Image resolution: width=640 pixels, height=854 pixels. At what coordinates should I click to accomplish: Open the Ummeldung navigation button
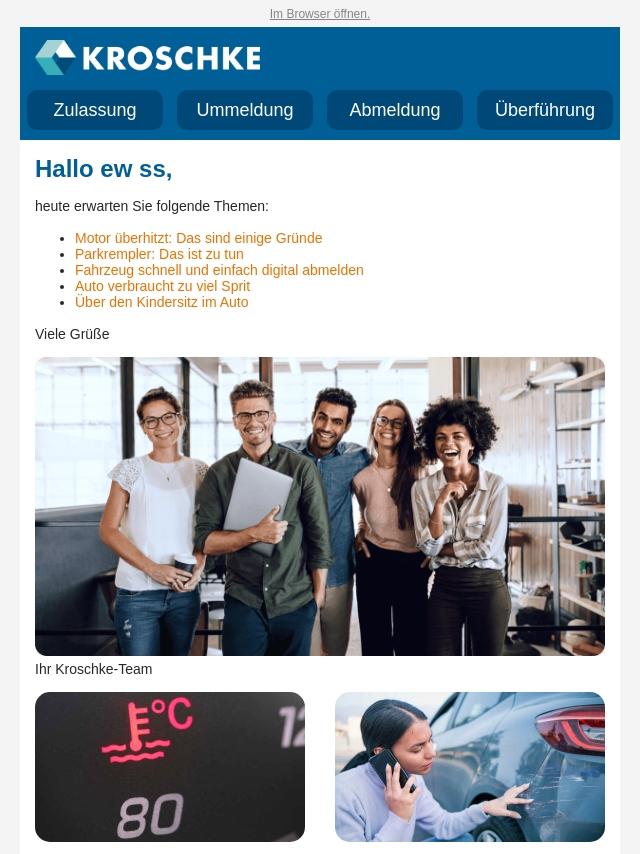245,110
